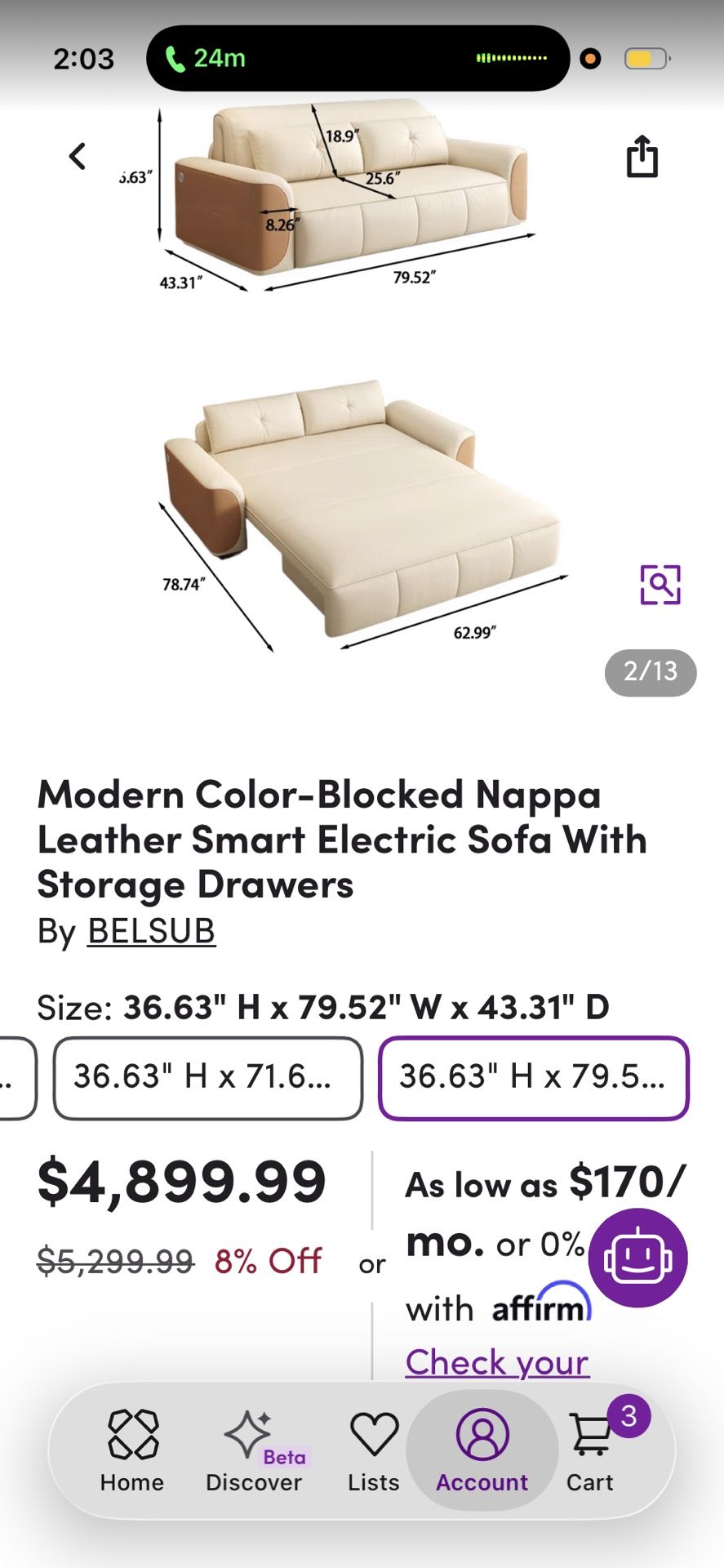Image resolution: width=724 pixels, height=1568 pixels.
Task: Tap the back arrow to leave the product page
Action: pyautogui.click(x=78, y=155)
